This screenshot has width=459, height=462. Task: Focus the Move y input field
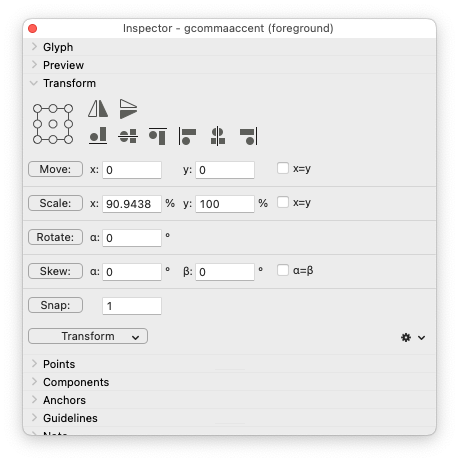coord(225,170)
